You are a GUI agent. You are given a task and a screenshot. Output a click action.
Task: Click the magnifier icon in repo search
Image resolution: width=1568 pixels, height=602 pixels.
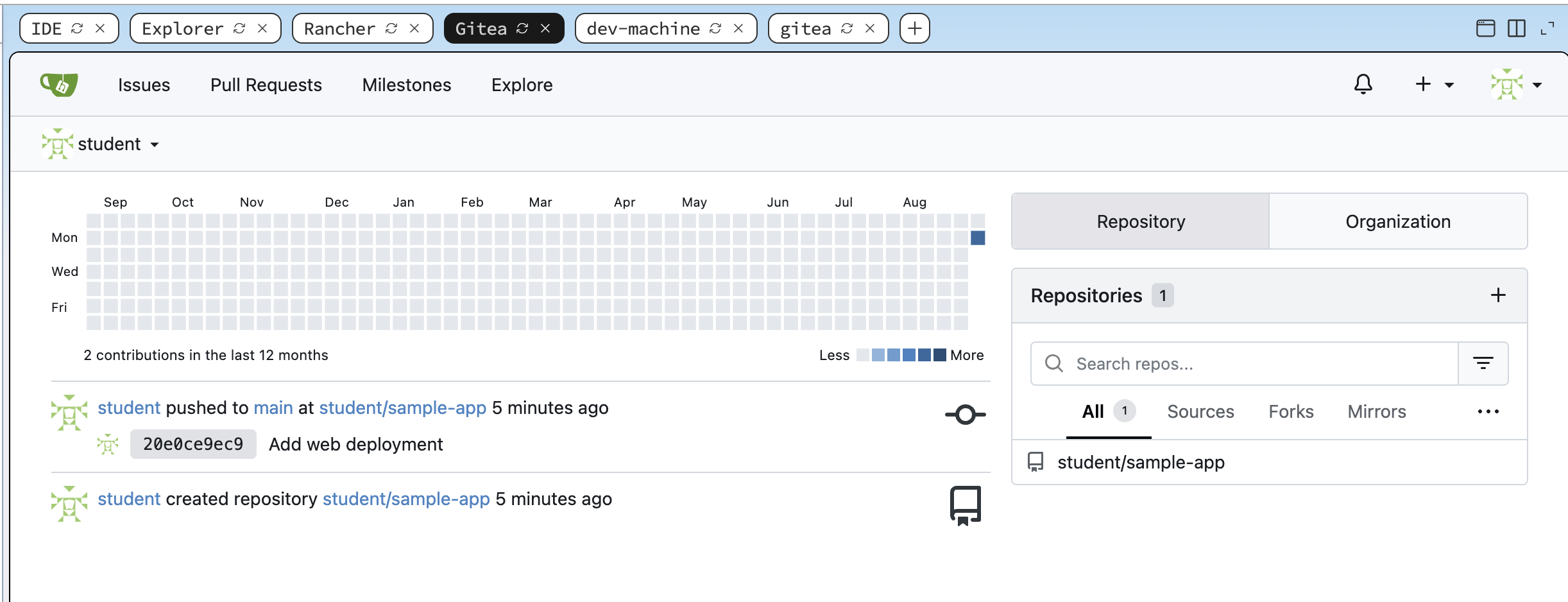click(x=1054, y=363)
